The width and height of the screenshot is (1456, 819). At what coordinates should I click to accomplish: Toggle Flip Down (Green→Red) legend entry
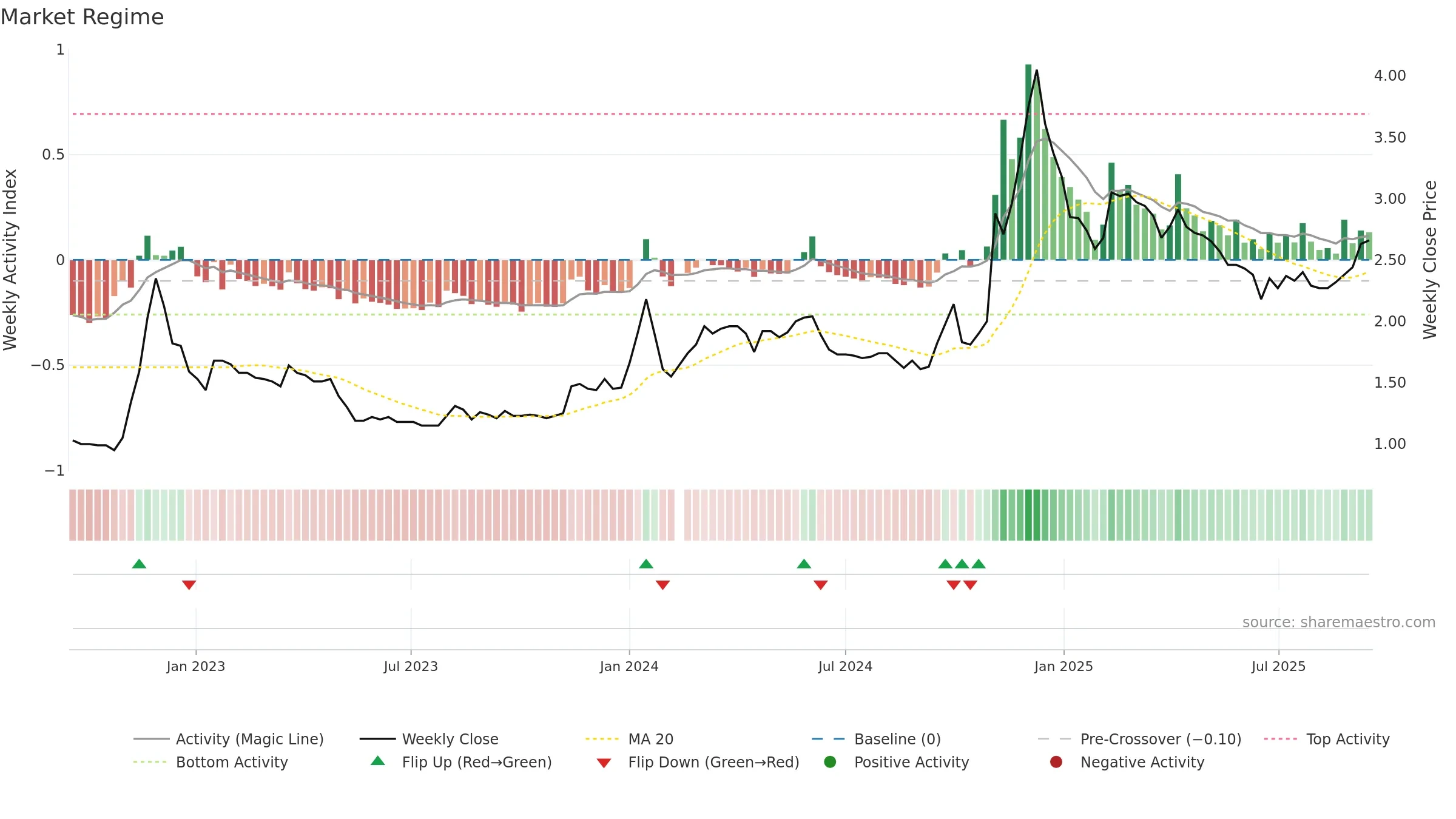coord(698,762)
